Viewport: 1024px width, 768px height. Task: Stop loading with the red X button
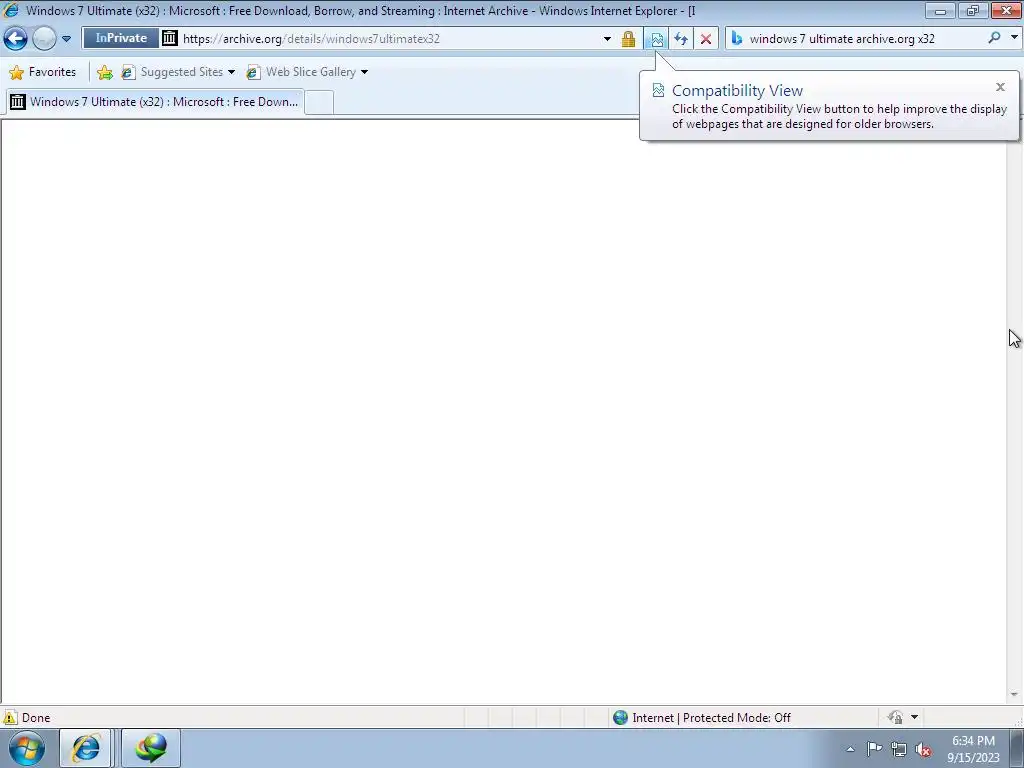pos(706,39)
